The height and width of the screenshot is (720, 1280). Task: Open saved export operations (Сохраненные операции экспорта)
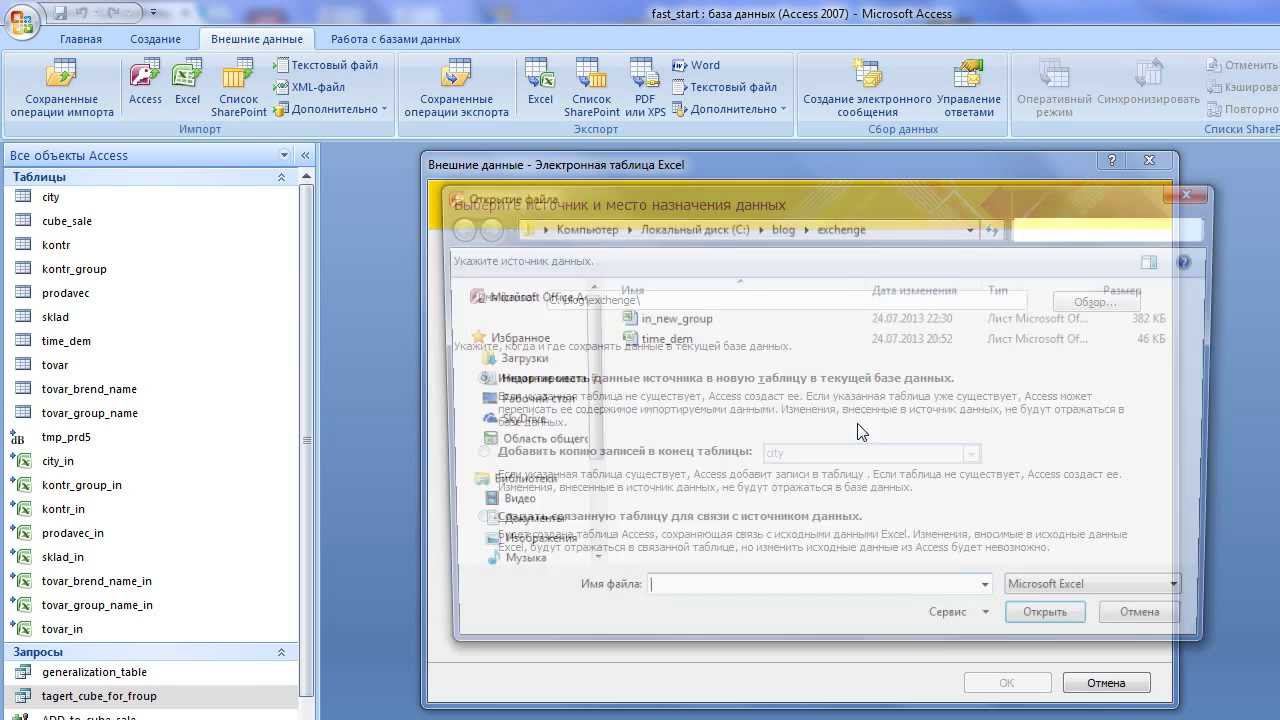click(x=457, y=89)
